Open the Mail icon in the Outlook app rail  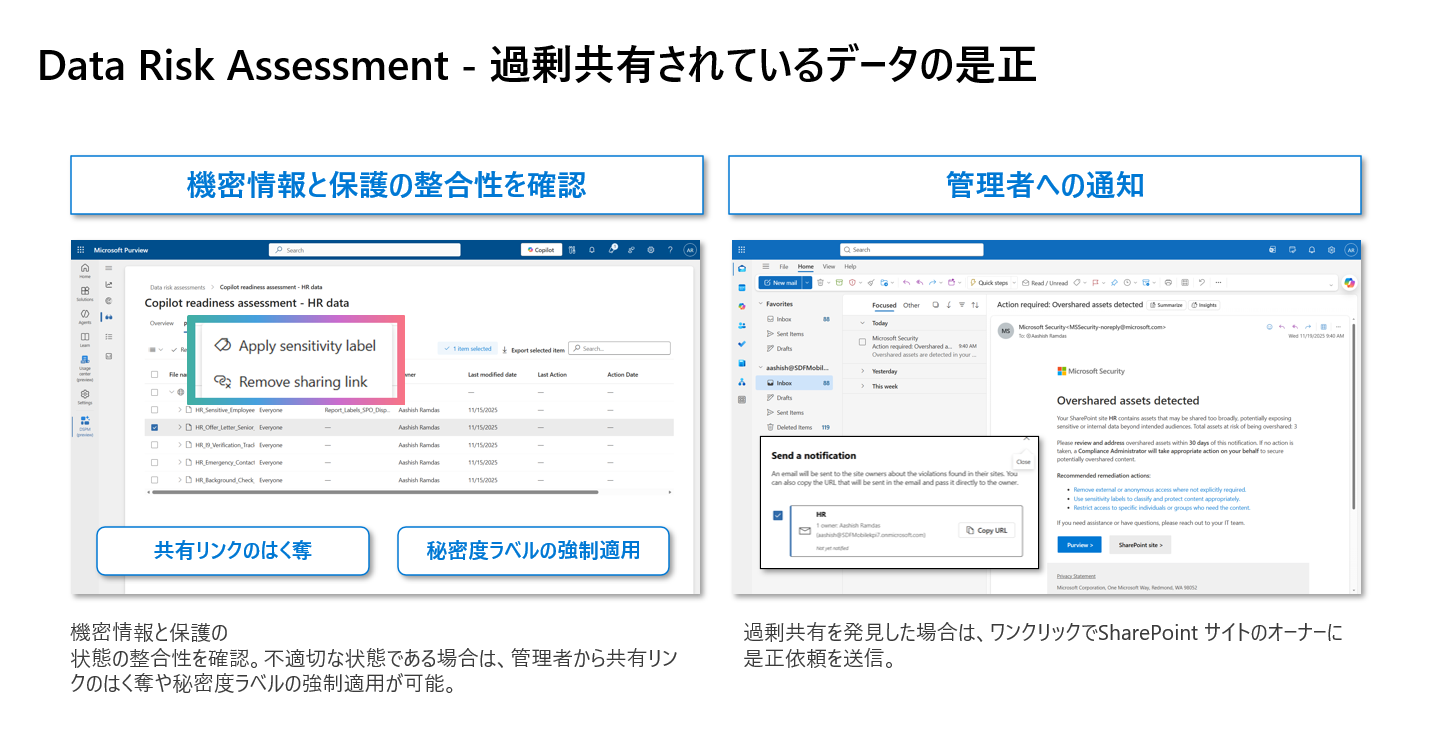click(741, 269)
